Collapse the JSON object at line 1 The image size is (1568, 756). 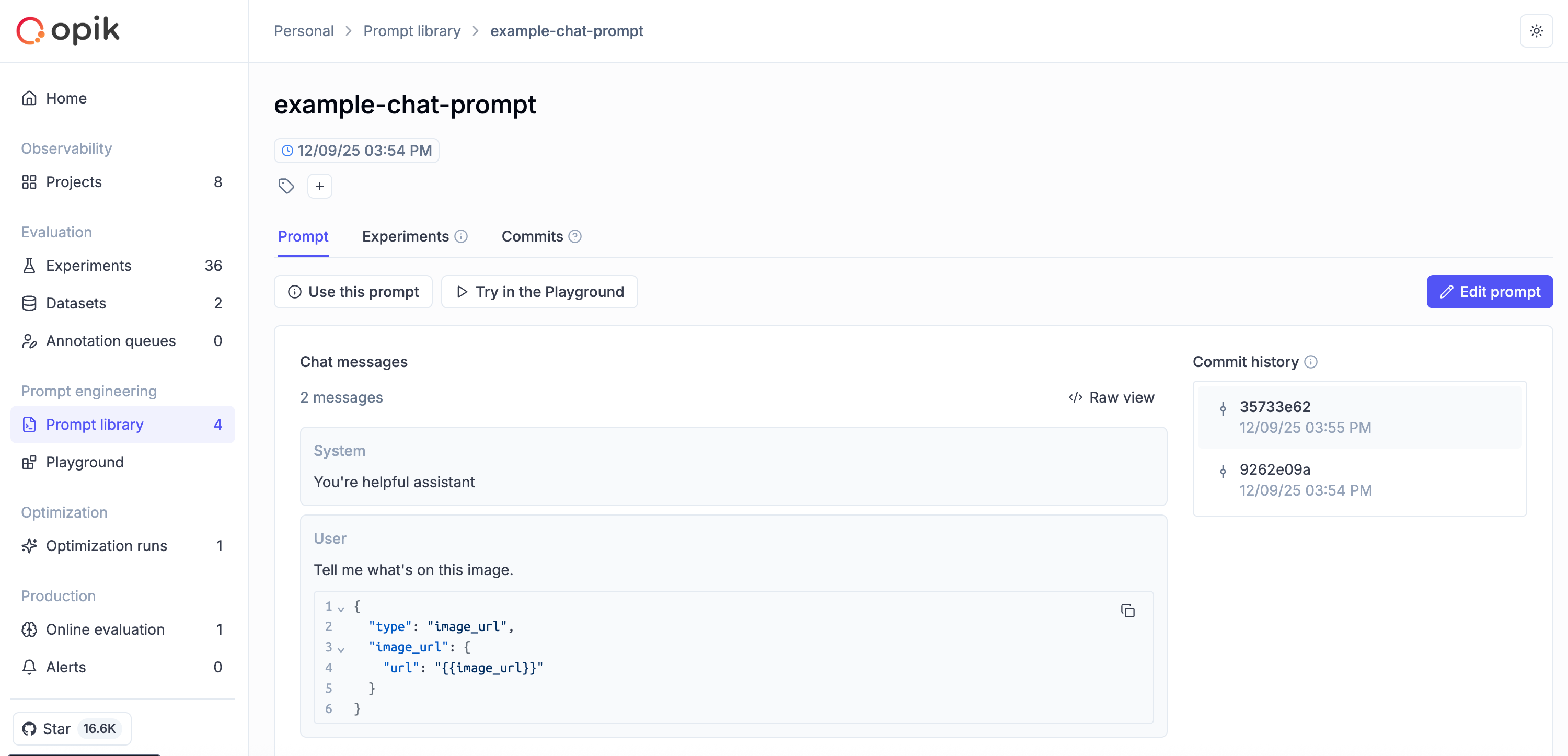[341, 608]
